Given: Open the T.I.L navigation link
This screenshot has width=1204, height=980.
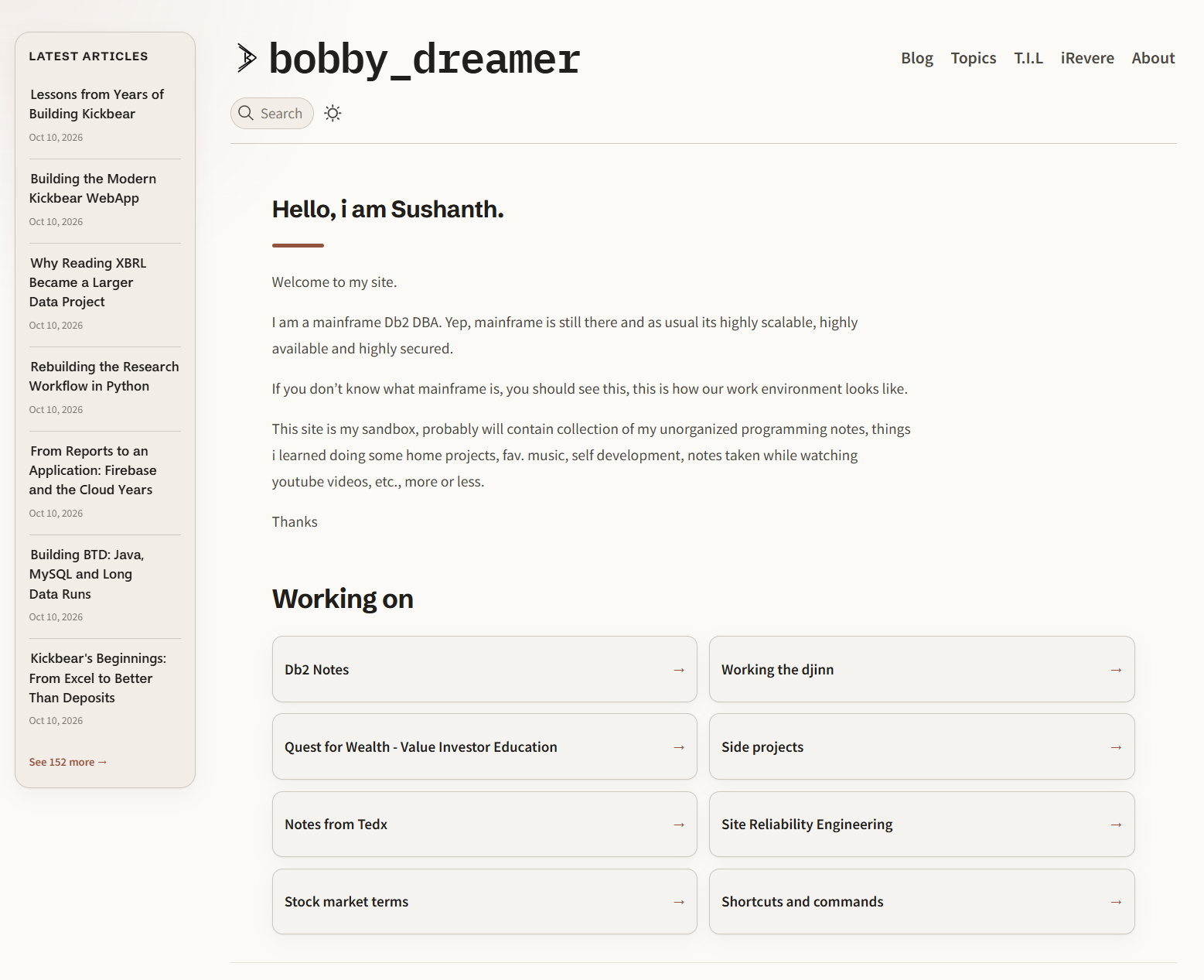Looking at the screenshot, I should 1028,58.
